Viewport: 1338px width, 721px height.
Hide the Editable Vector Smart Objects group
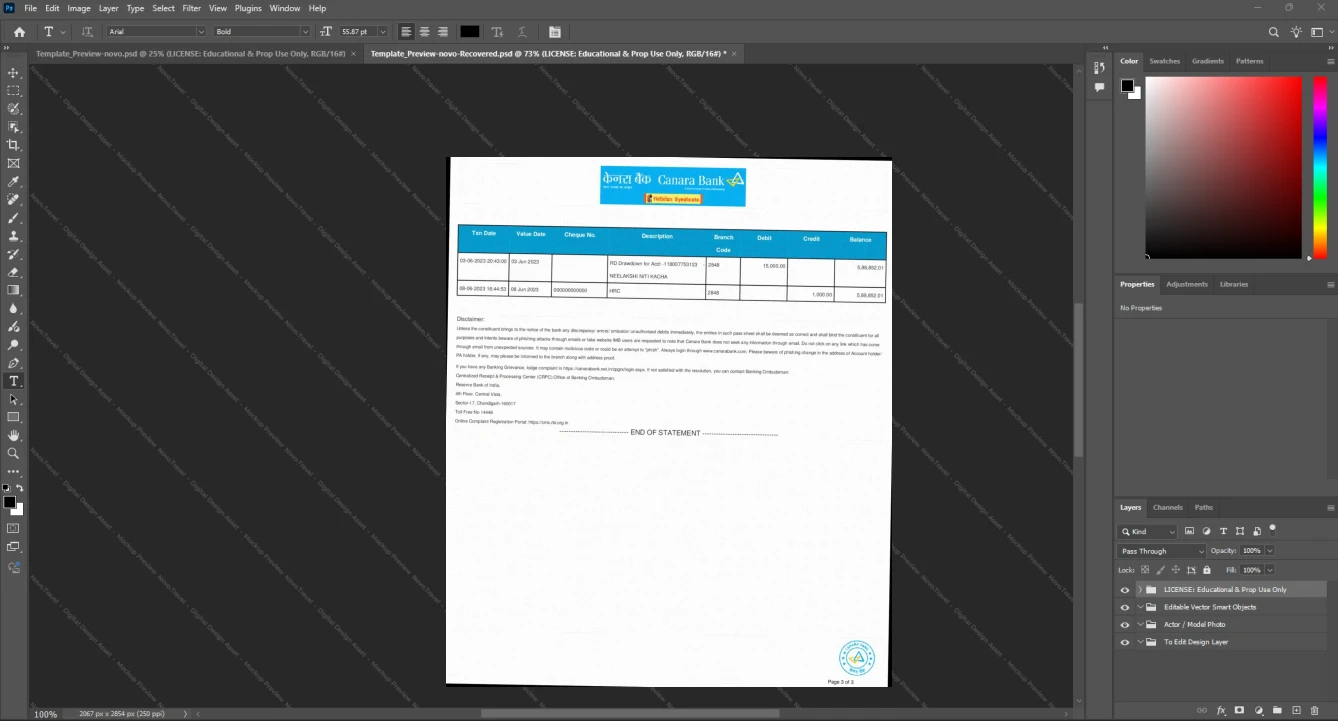tap(1125, 607)
